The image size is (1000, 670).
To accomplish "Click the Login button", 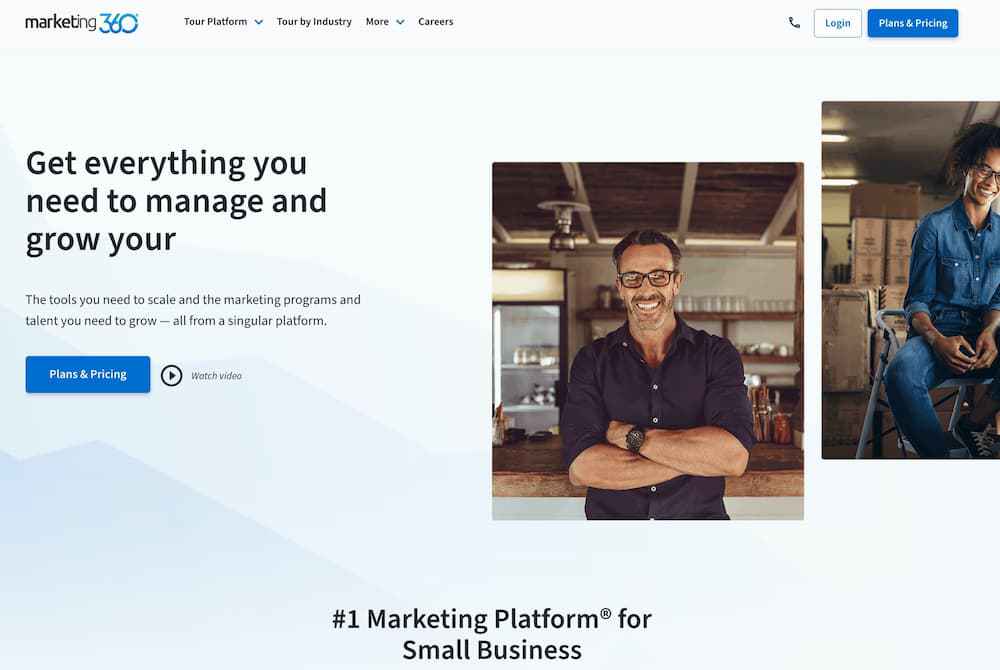I will coord(837,23).
